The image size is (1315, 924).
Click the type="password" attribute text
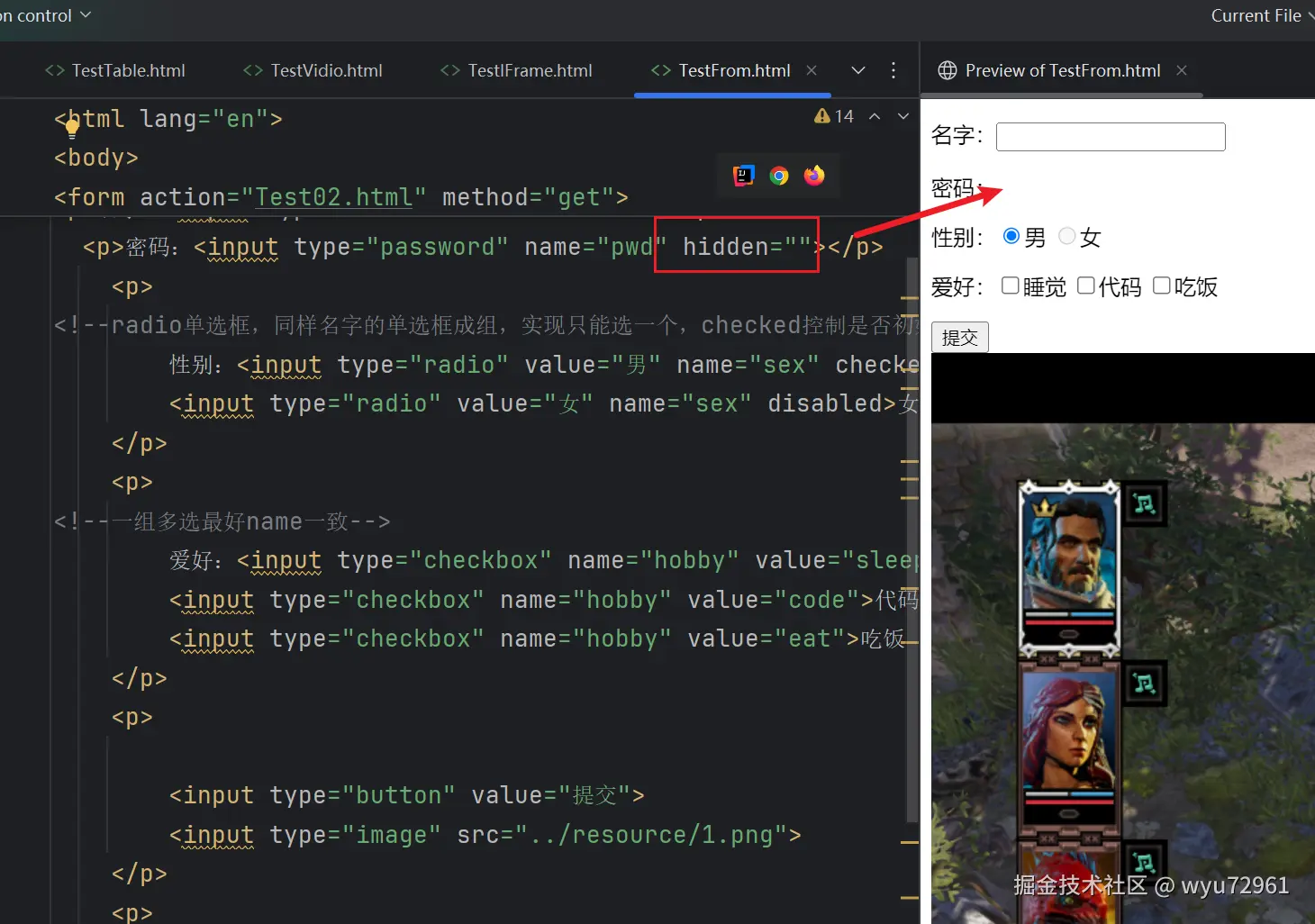coord(402,247)
